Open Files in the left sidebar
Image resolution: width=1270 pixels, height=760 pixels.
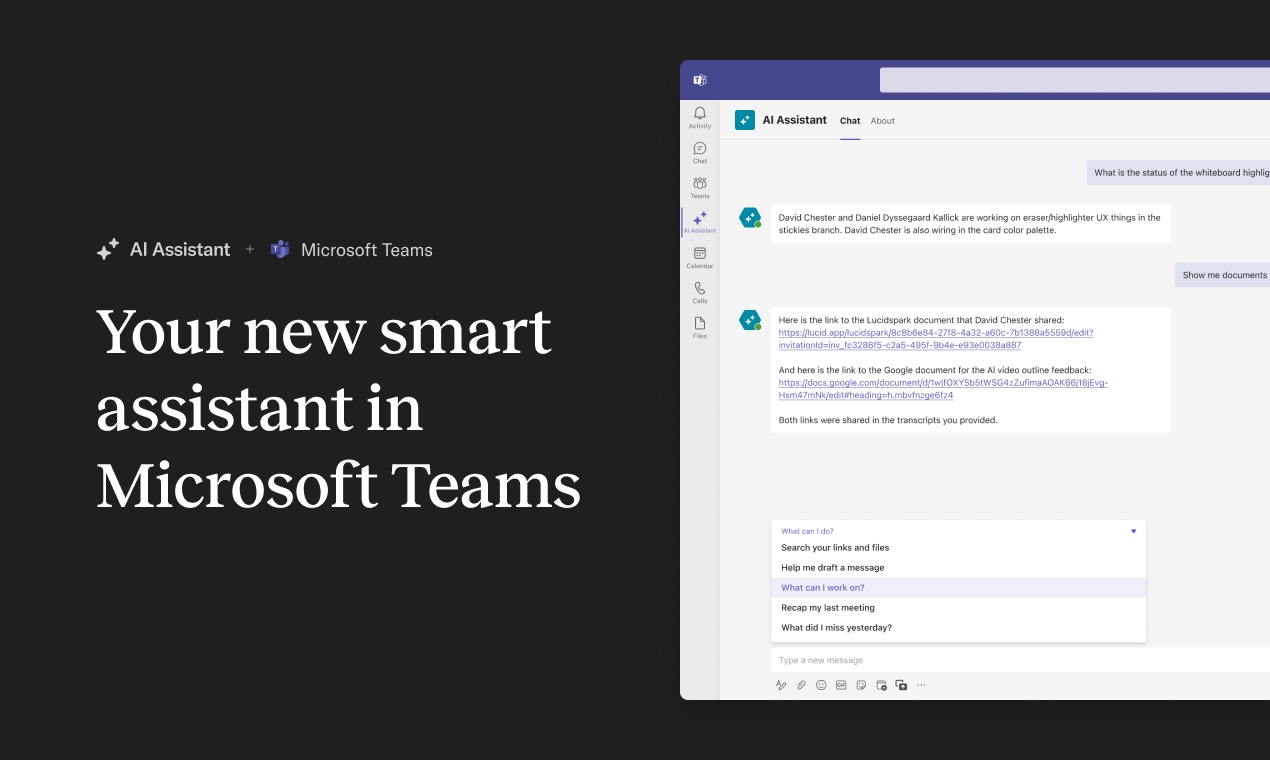tap(700, 327)
